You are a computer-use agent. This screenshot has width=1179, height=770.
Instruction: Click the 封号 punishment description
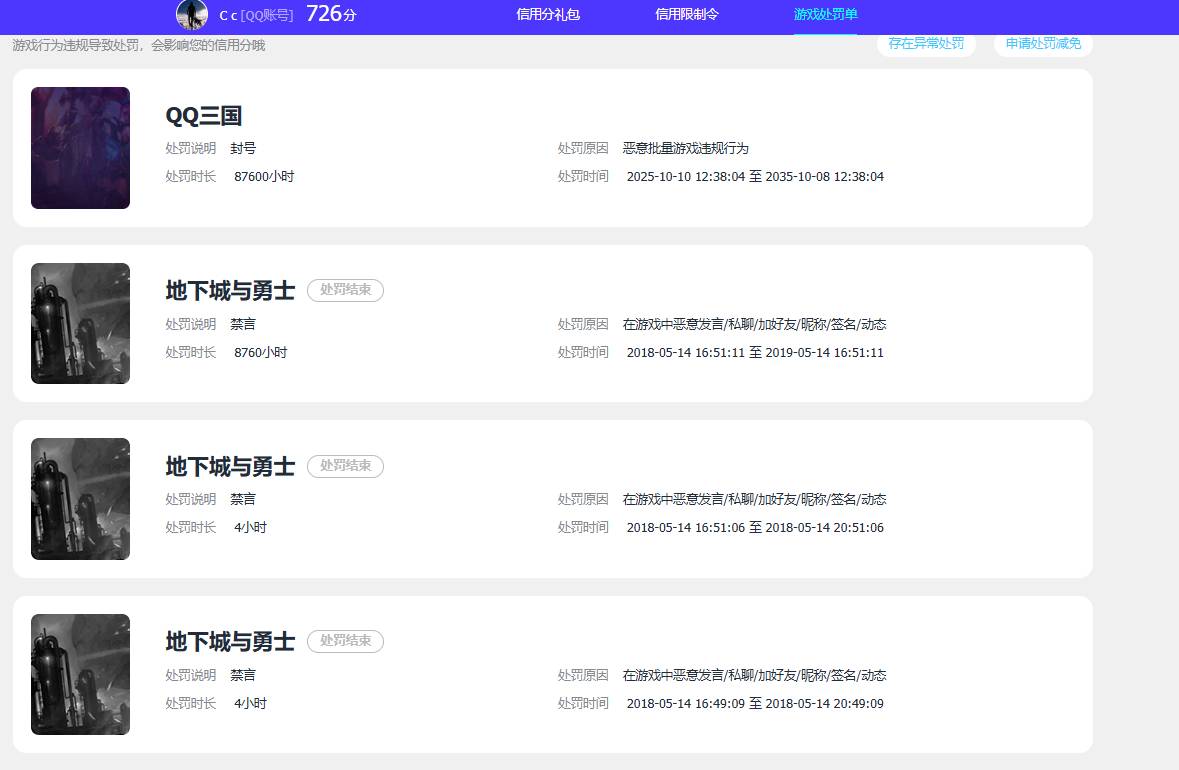pos(243,148)
